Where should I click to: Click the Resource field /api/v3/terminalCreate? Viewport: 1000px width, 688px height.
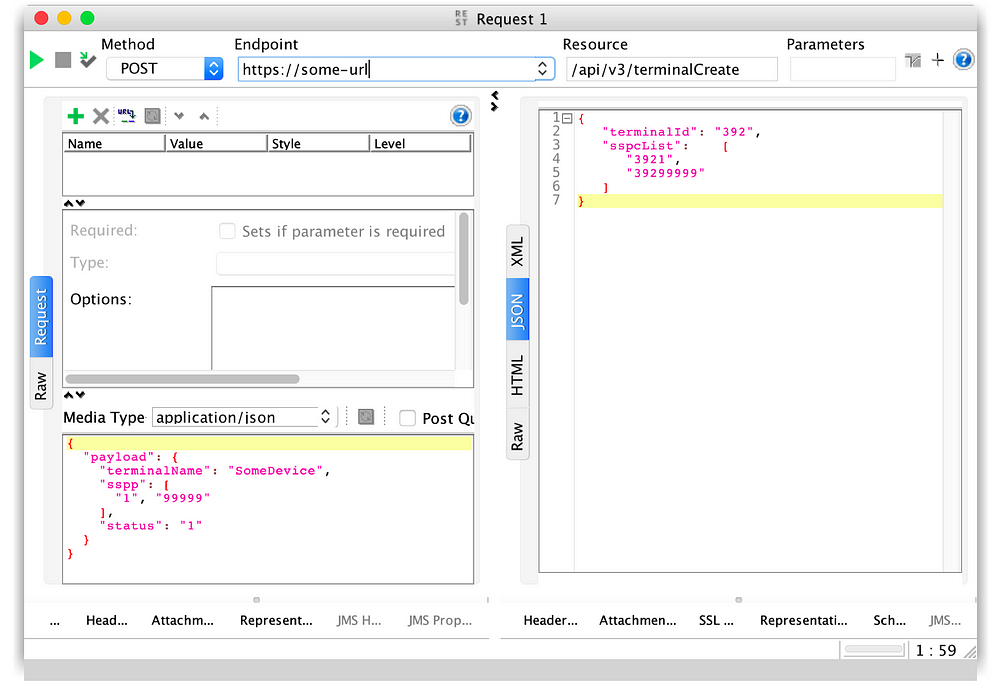[672, 69]
